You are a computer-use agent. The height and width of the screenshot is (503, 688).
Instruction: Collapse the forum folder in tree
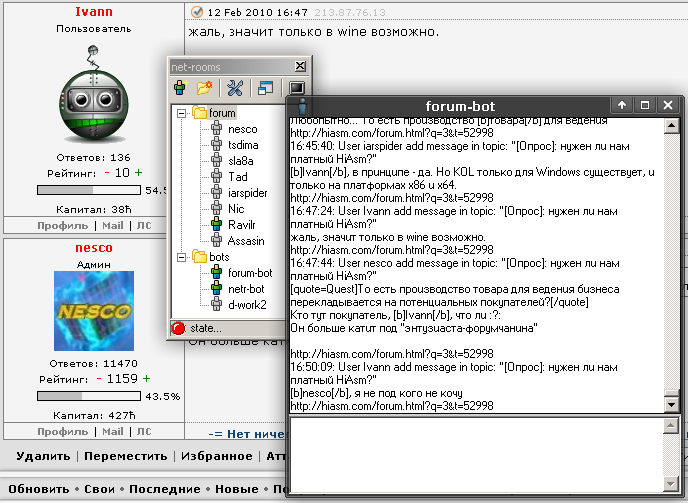(182, 113)
